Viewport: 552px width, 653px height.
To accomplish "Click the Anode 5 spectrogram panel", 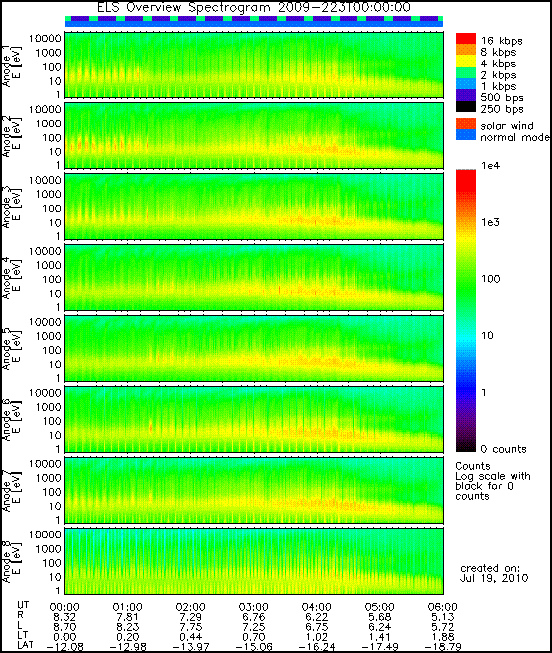I will 254,349.
